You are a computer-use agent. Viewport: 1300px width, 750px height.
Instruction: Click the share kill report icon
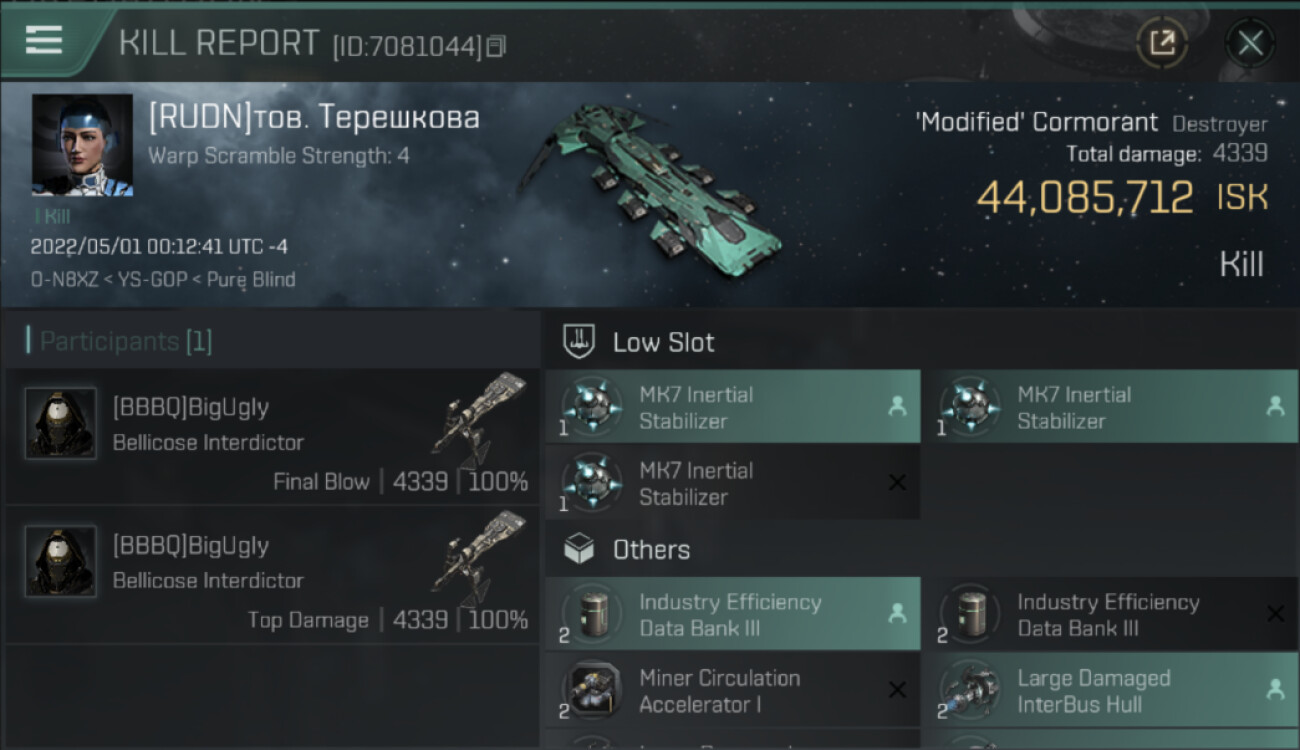1162,43
